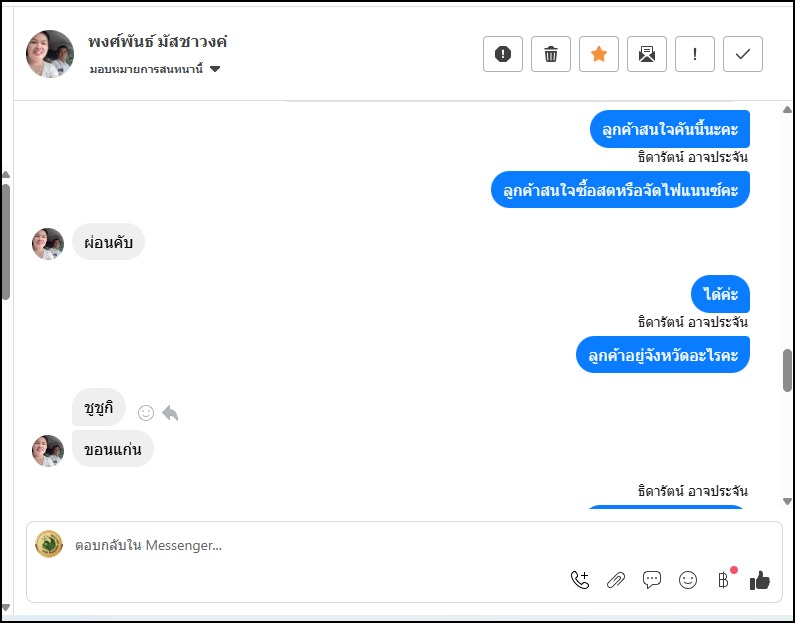Reply to the ชูชูกิ message

[170, 413]
